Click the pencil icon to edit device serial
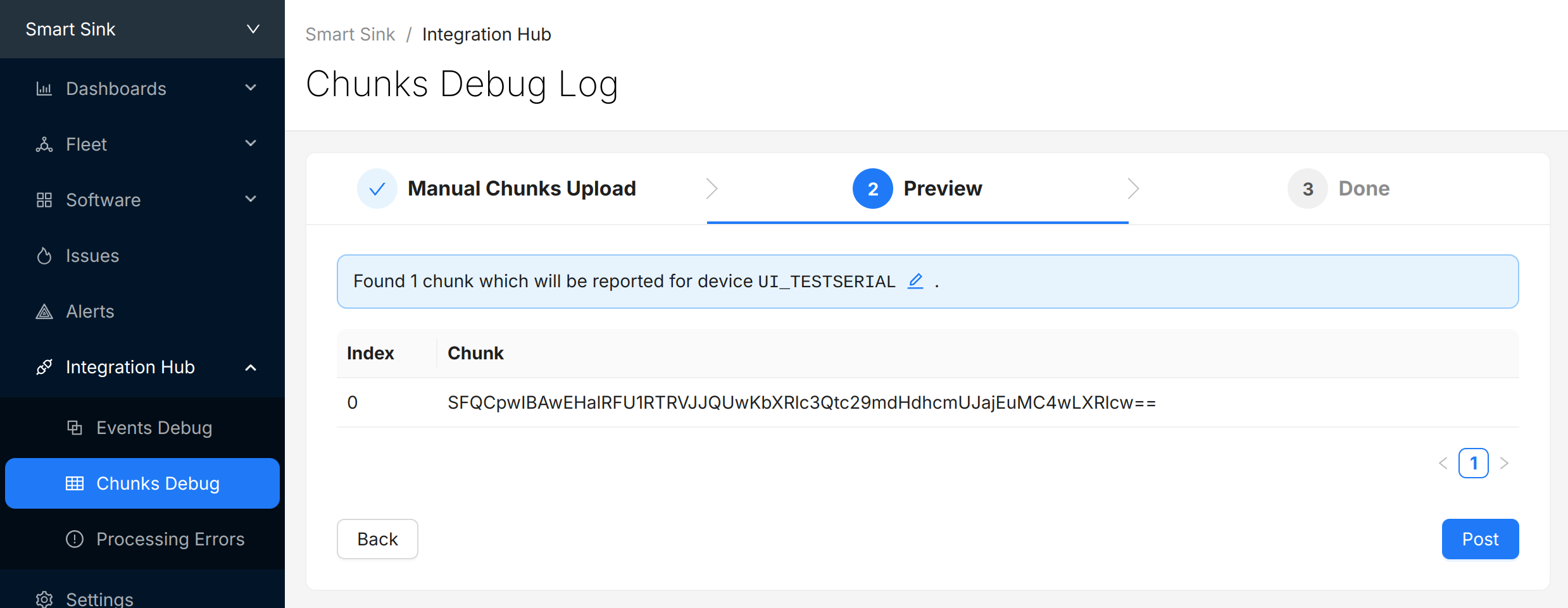 (x=915, y=281)
